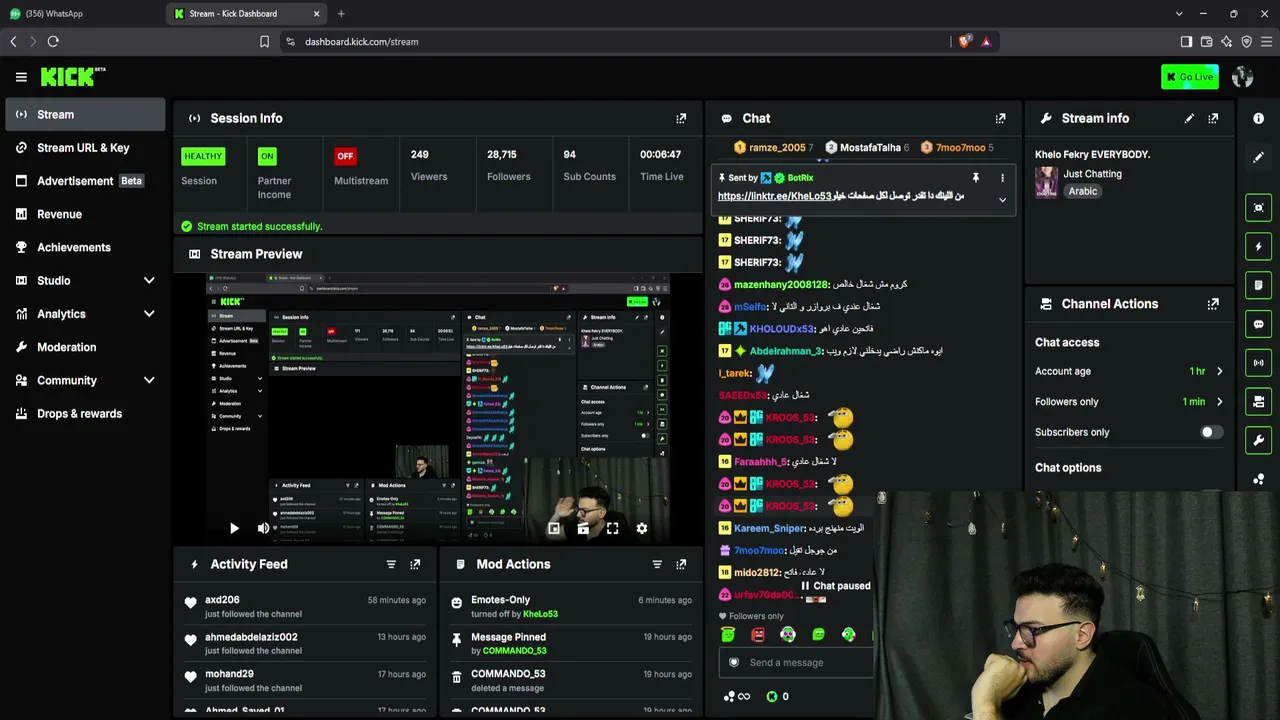Reload the browser page
The height and width of the screenshot is (720, 1280).
pos(53,42)
